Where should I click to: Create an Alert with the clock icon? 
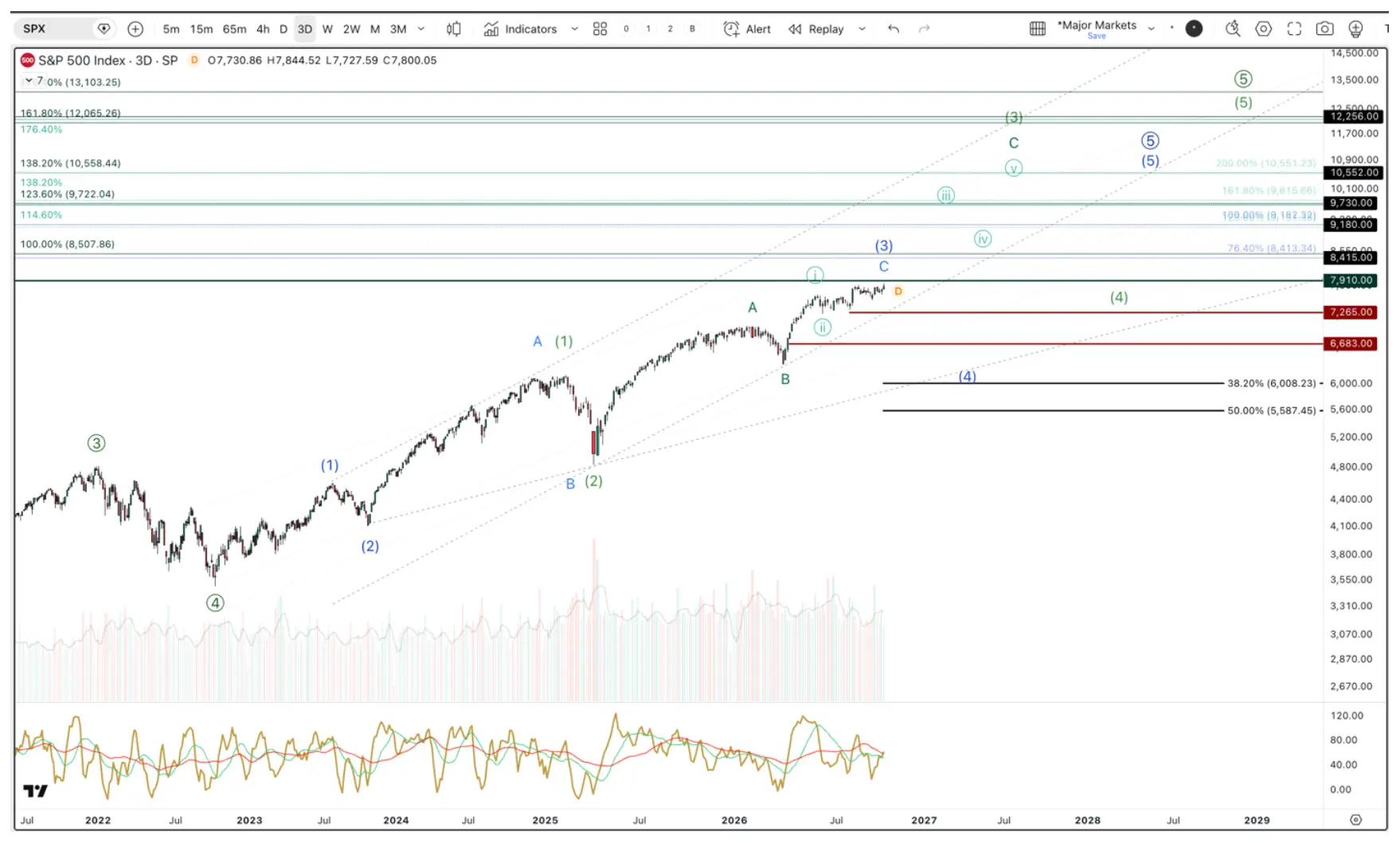747,29
